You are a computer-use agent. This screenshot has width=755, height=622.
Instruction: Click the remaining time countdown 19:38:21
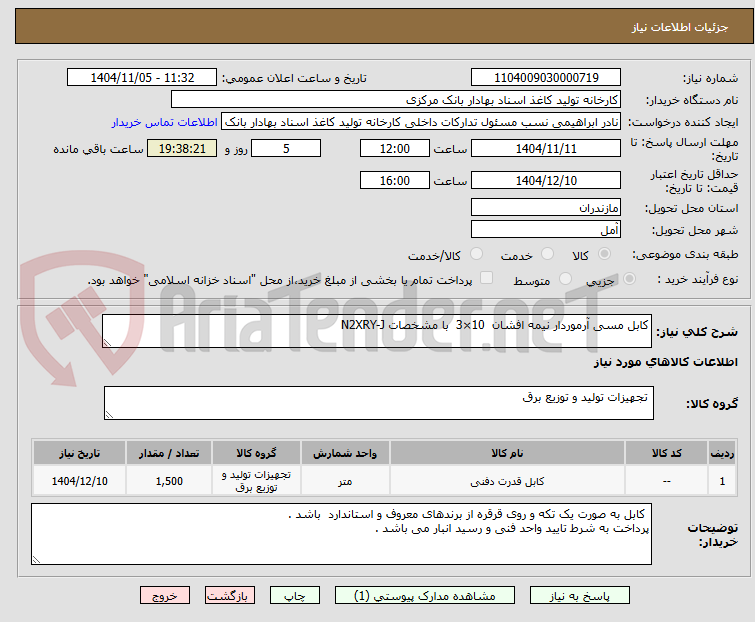[x=182, y=148]
